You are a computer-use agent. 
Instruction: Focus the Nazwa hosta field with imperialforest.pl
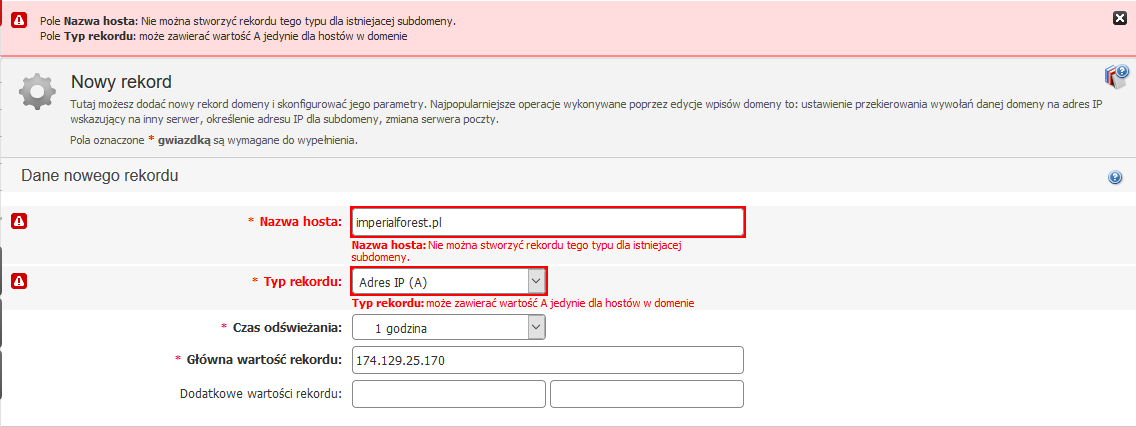pos(548,222)
